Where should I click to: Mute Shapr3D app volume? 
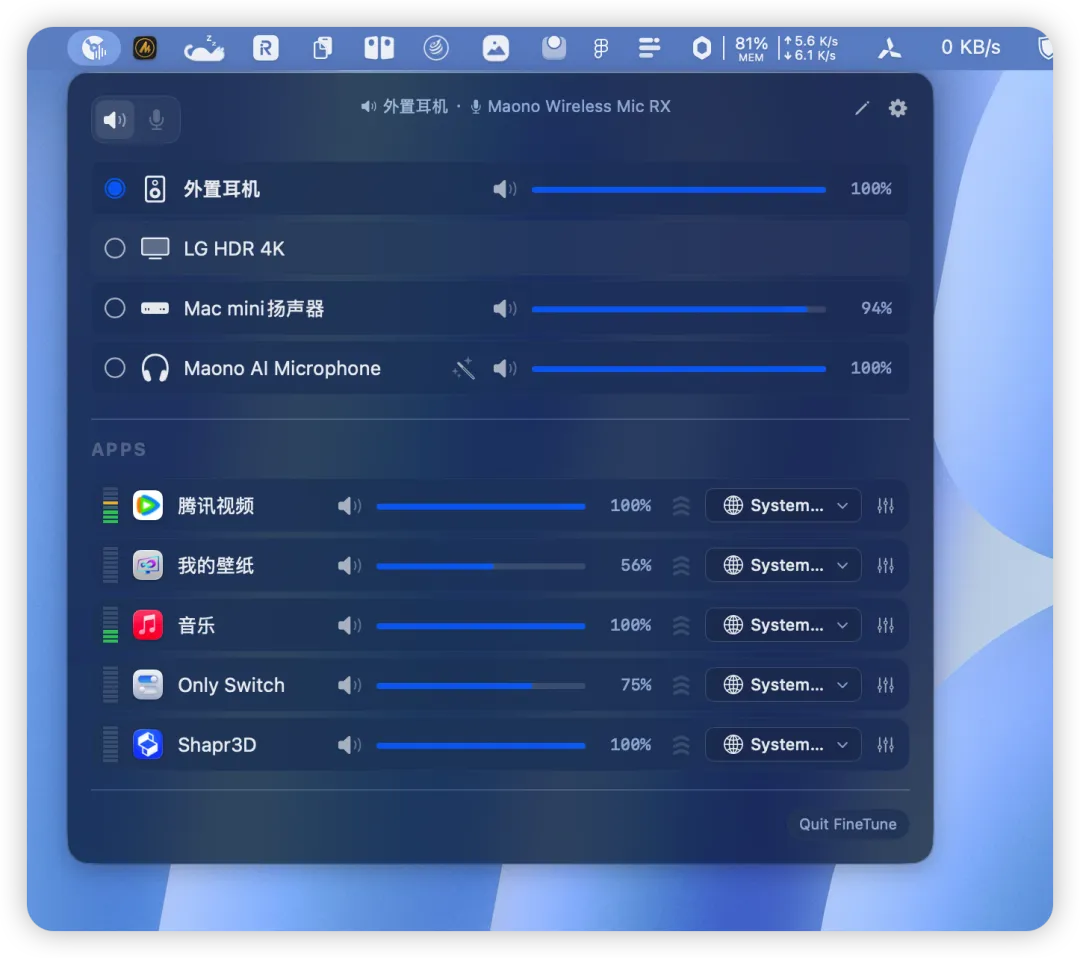[x=349, y=744]
